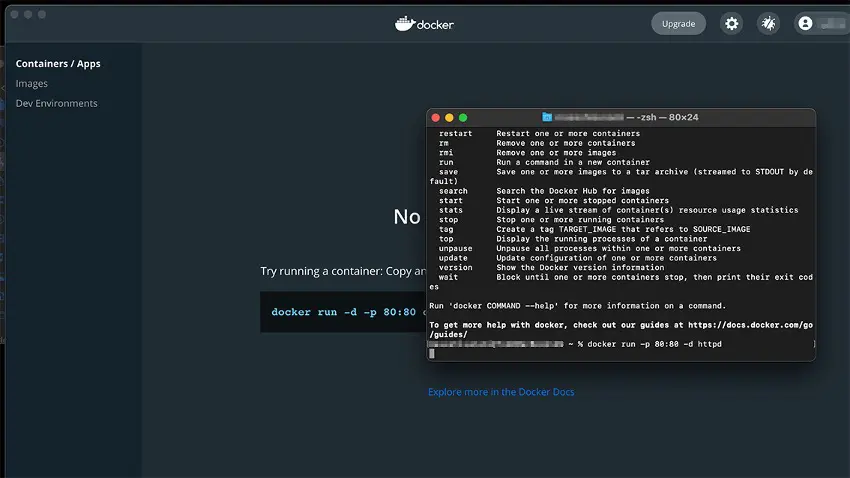Open the troubleshoot bug icon
The height and width of the screenshot is (478, 850).
tap(768, 23)
